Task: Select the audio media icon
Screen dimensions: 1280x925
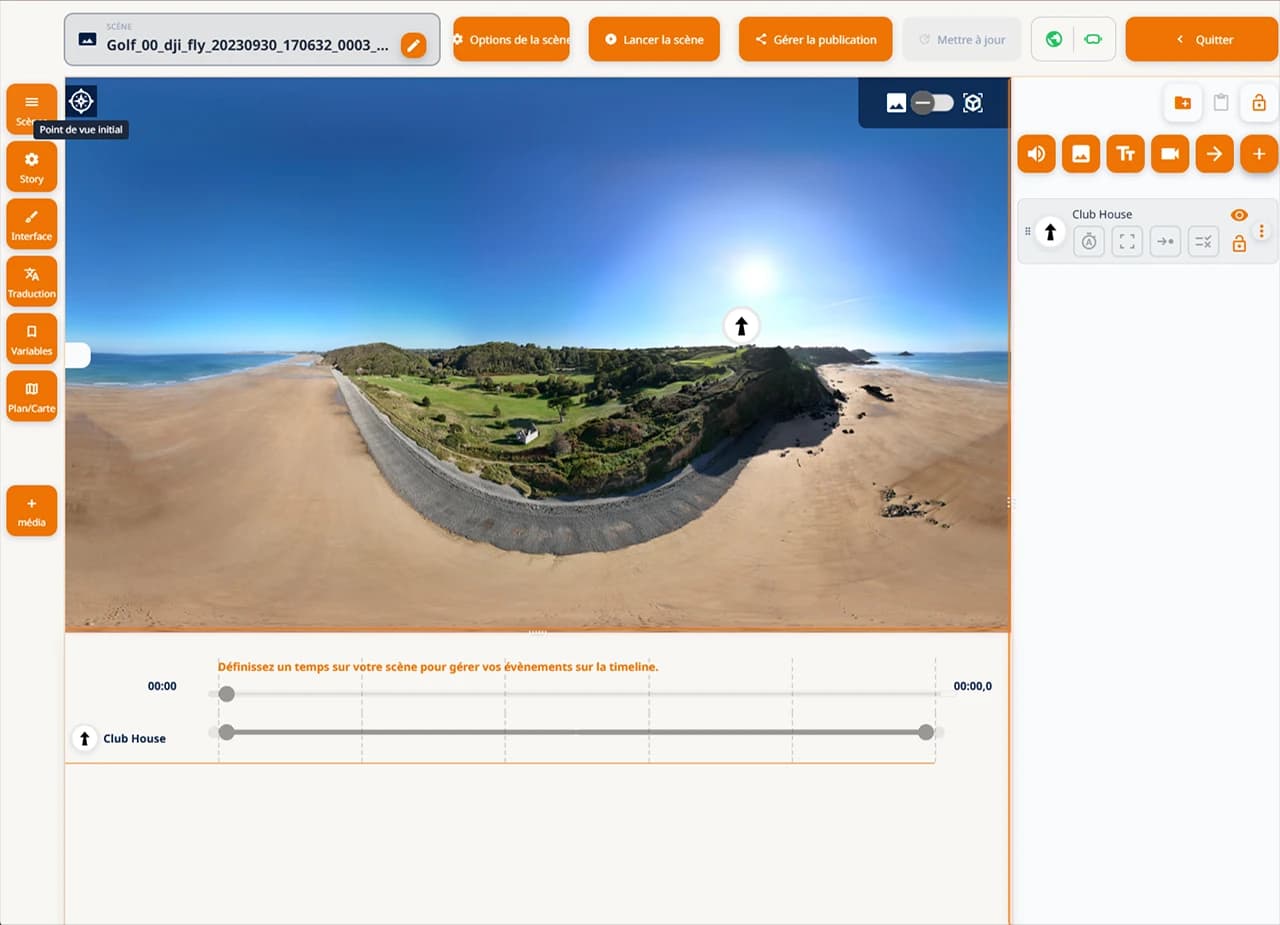Action: pyautogui.click(x=1036, y=154)
